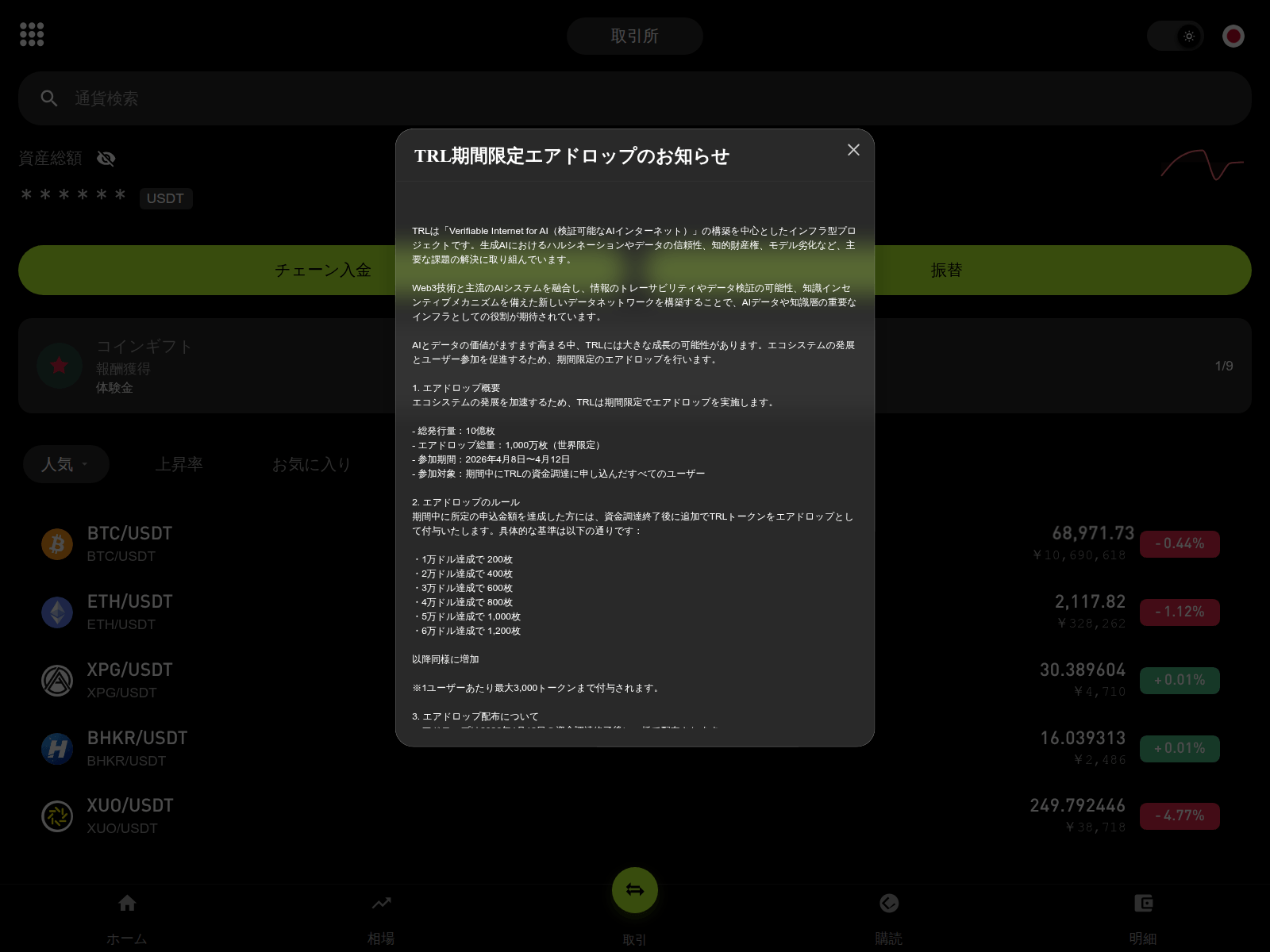Toggle asset balance visibility eye icon

106,159
